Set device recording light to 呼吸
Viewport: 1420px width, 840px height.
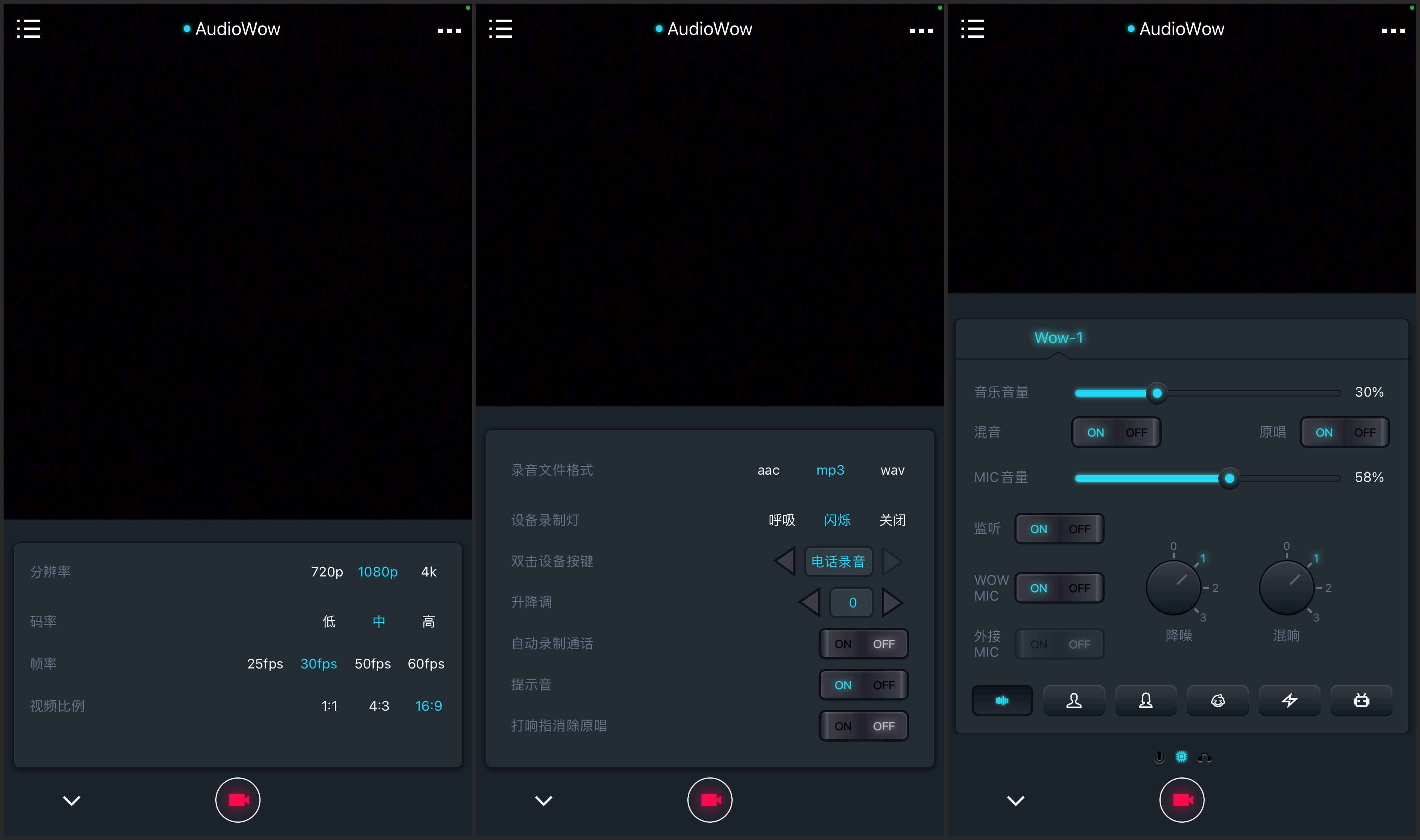coord(782,520)
